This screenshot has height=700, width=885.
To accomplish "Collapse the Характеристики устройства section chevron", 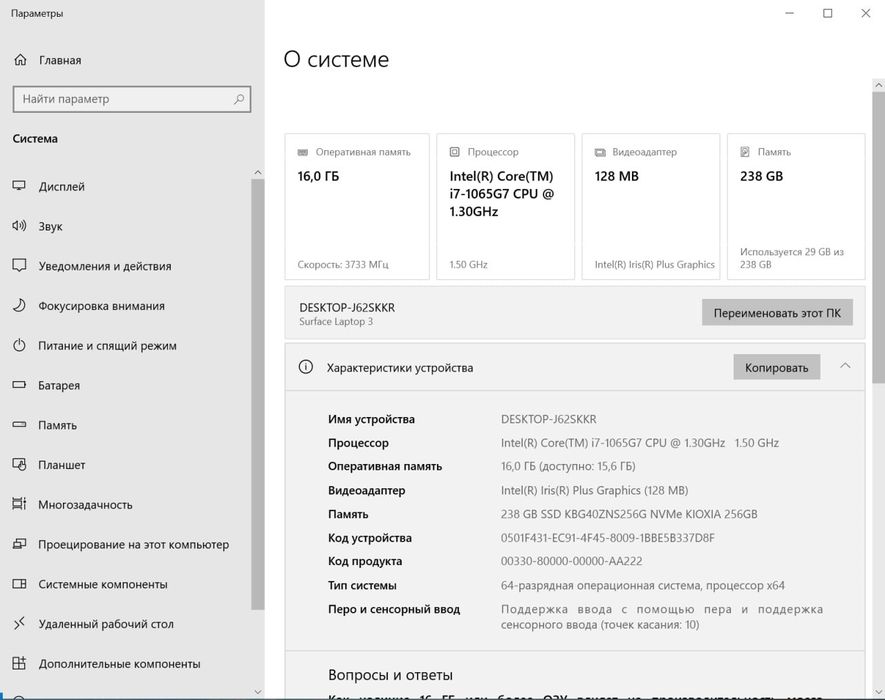I will [846, 366].
